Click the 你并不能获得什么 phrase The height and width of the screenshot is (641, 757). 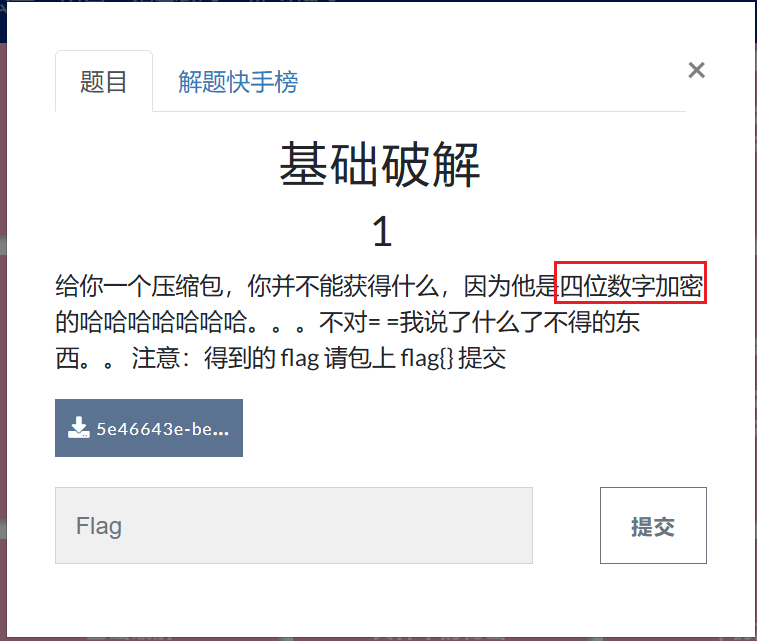click(343, 286)
